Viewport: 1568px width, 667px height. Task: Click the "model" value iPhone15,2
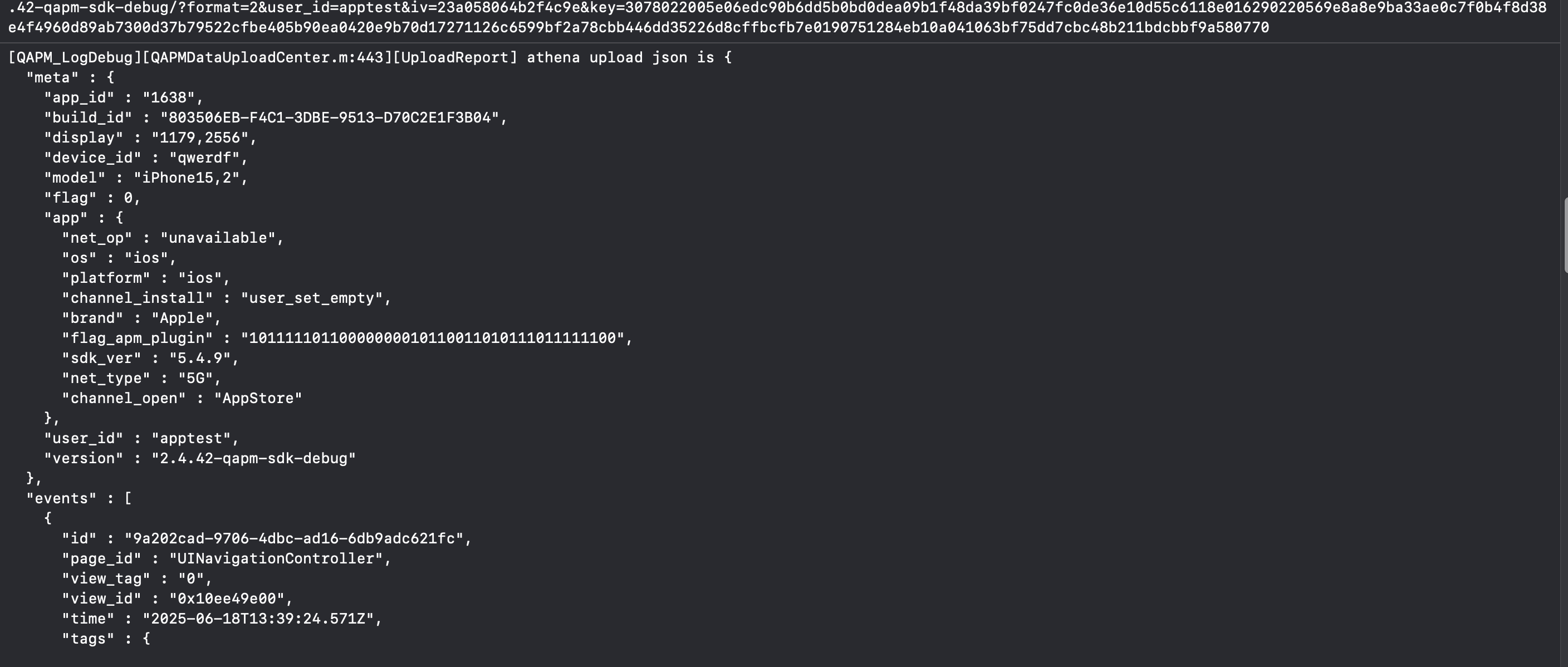(x=187, y=178)
